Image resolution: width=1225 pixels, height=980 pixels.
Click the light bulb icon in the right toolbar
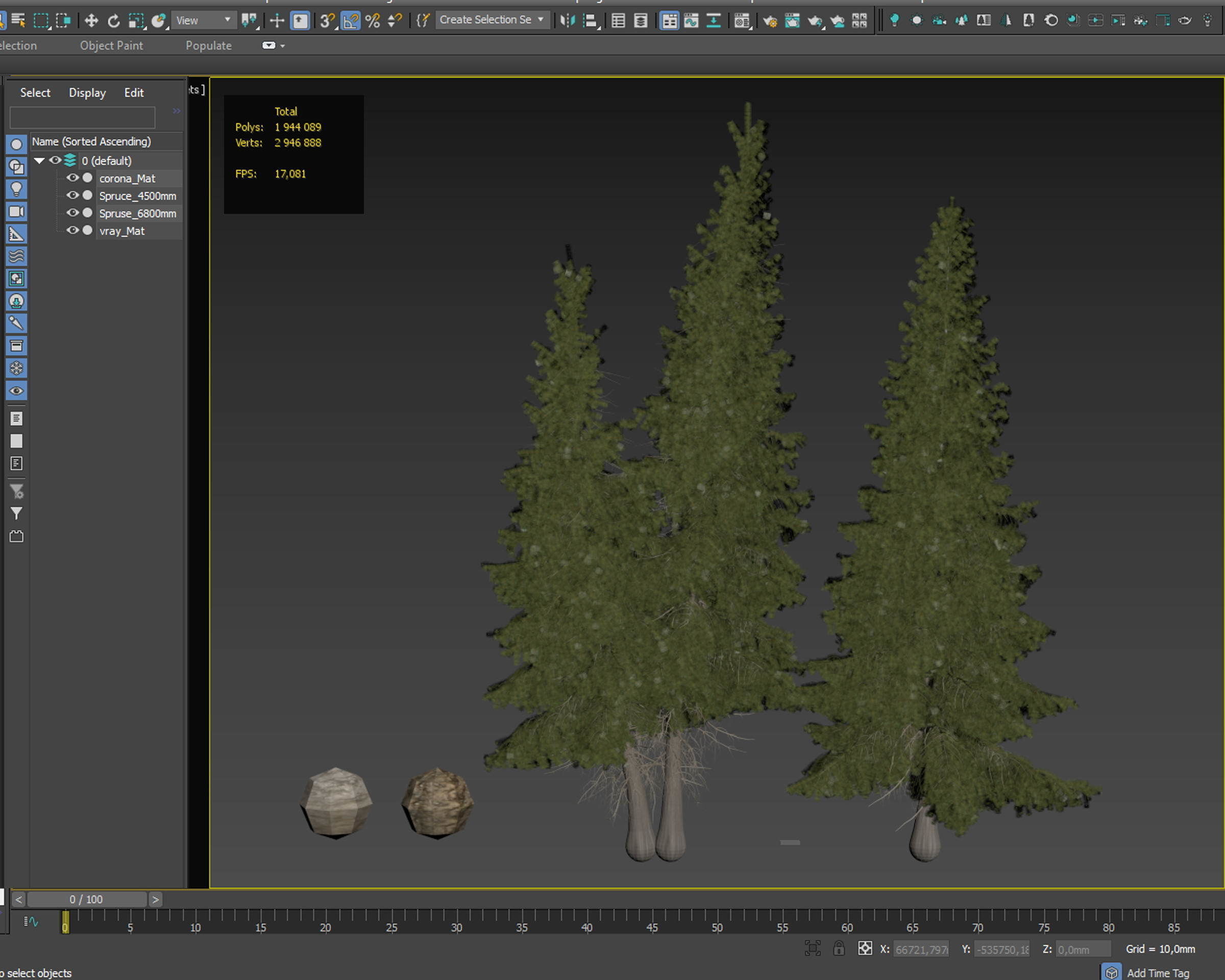tap(894, 20)
